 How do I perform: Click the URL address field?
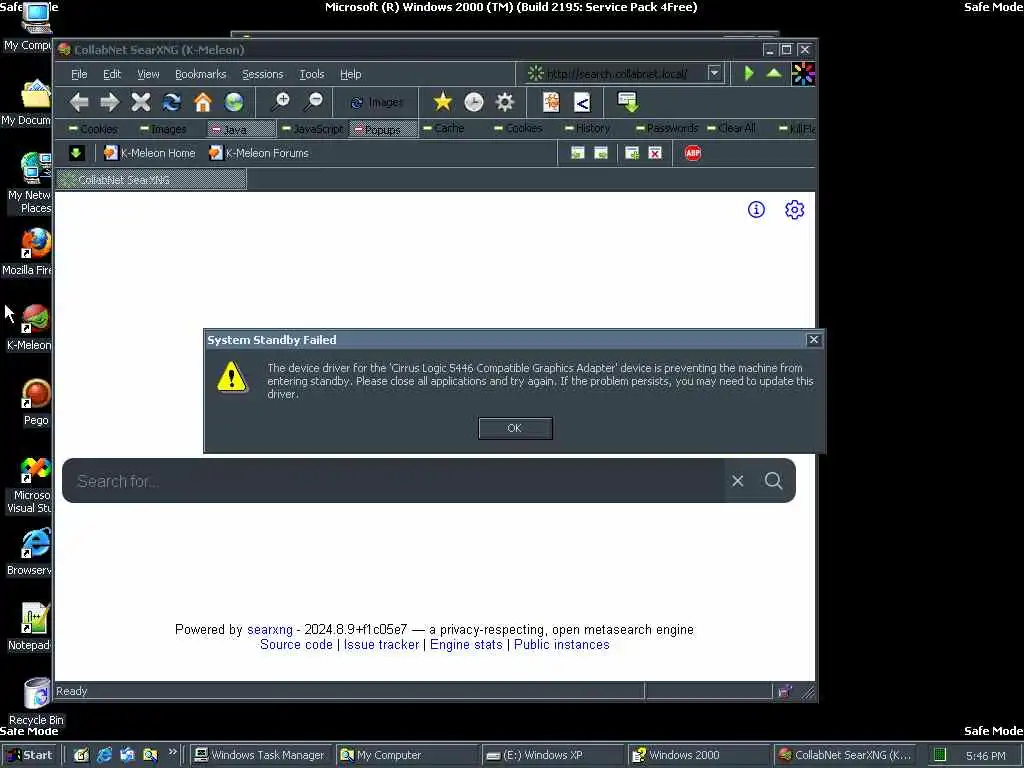coord(616,74)
